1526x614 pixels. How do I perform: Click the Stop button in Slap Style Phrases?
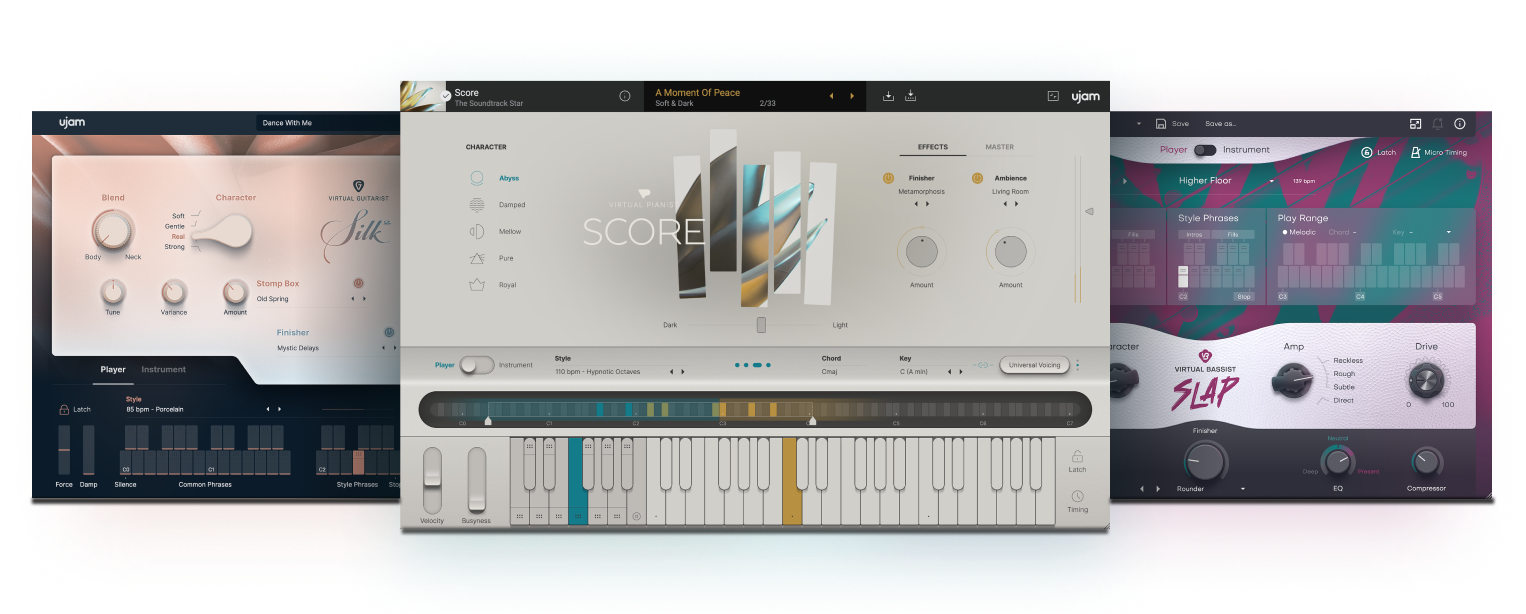click(x=1243, y=297)
